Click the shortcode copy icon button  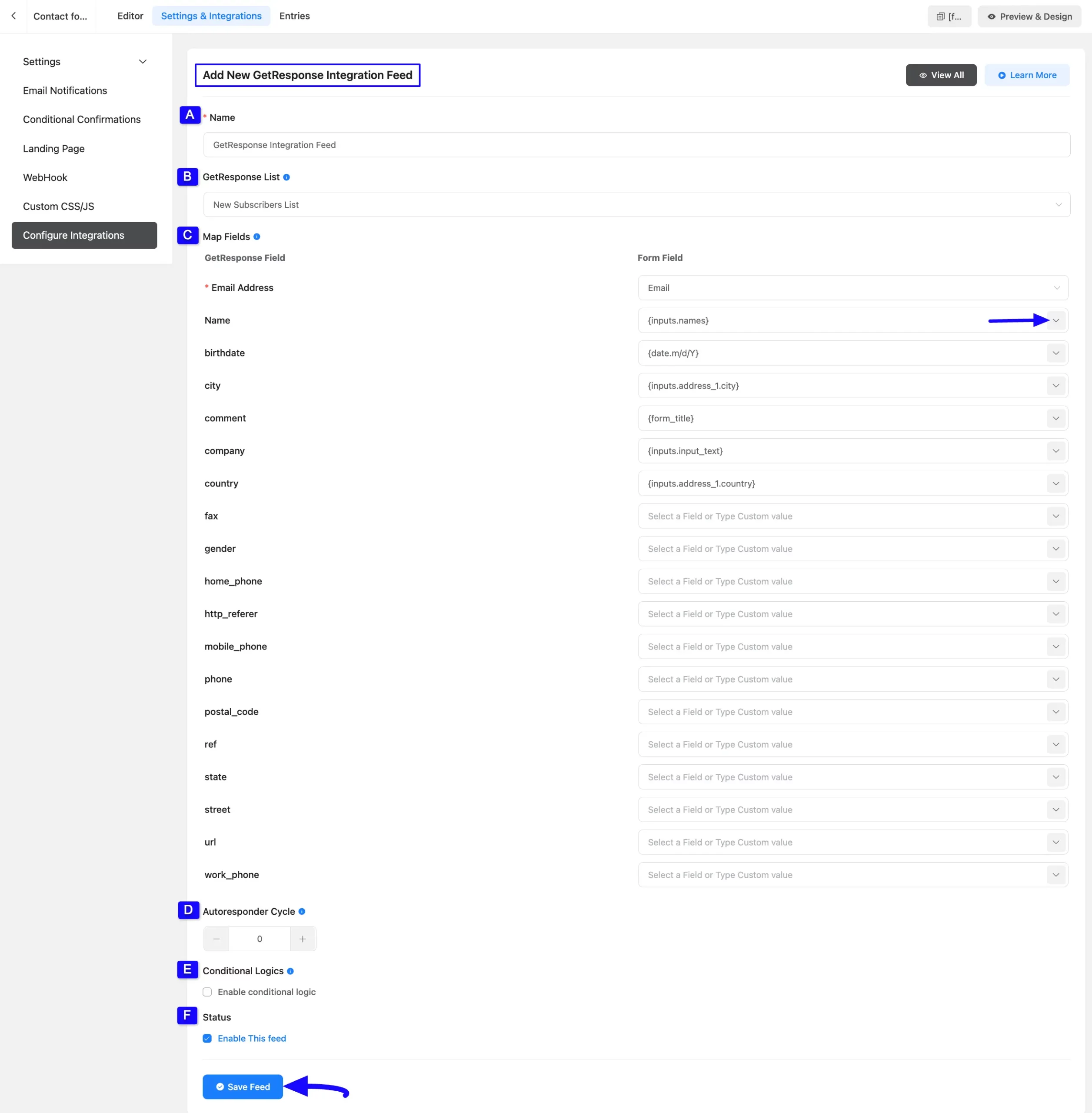[x=949, y=17]
